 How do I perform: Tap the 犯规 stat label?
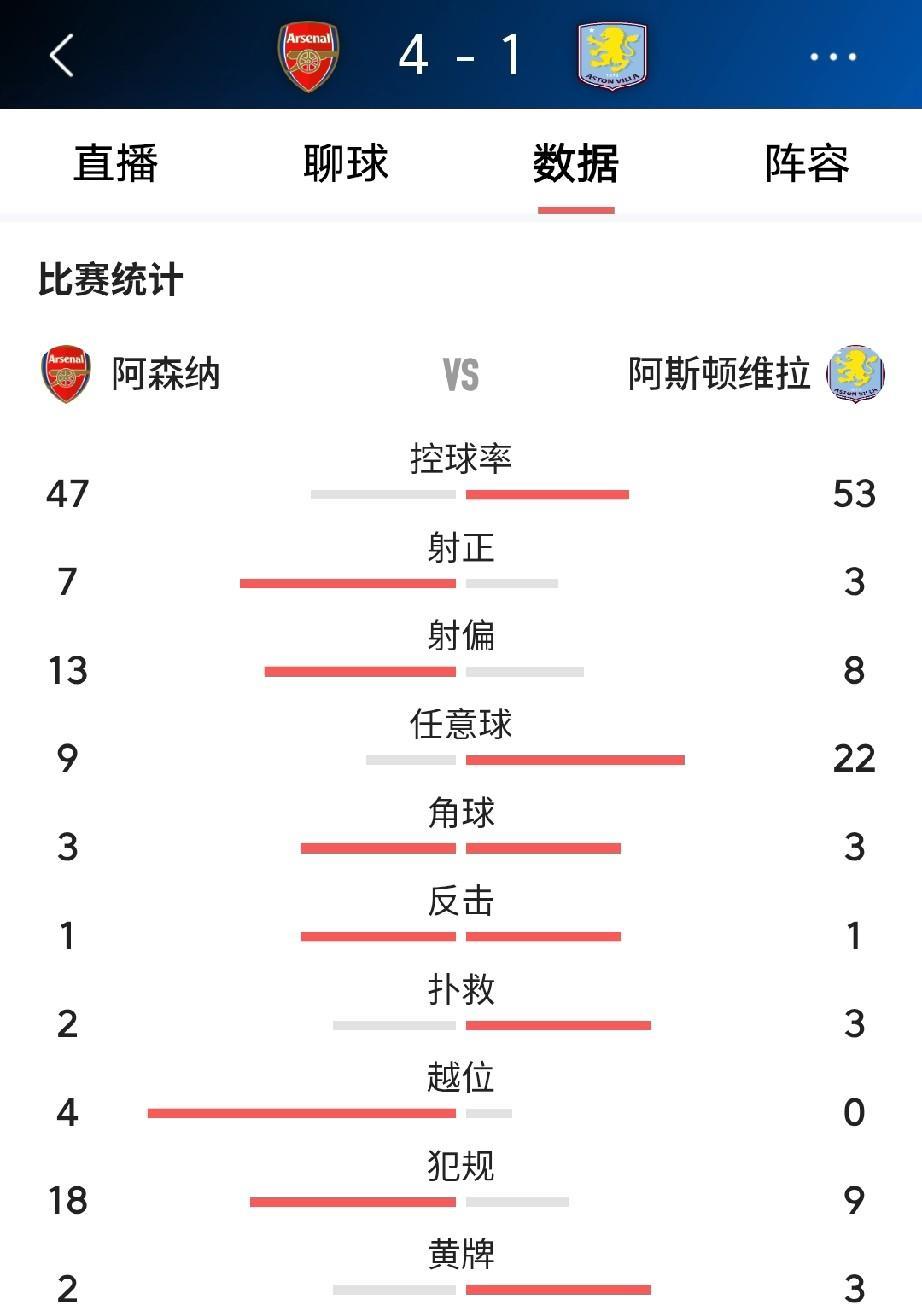click(461, 1166)
